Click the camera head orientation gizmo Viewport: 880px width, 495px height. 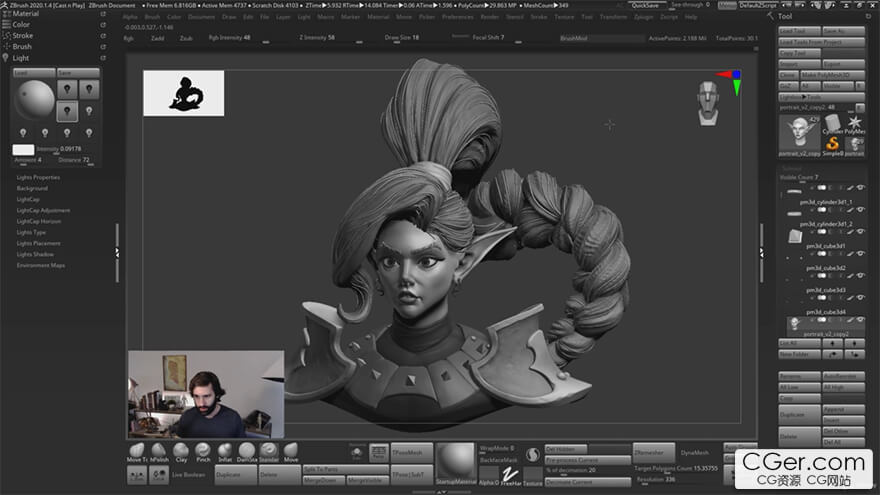[x=708, y=103]
